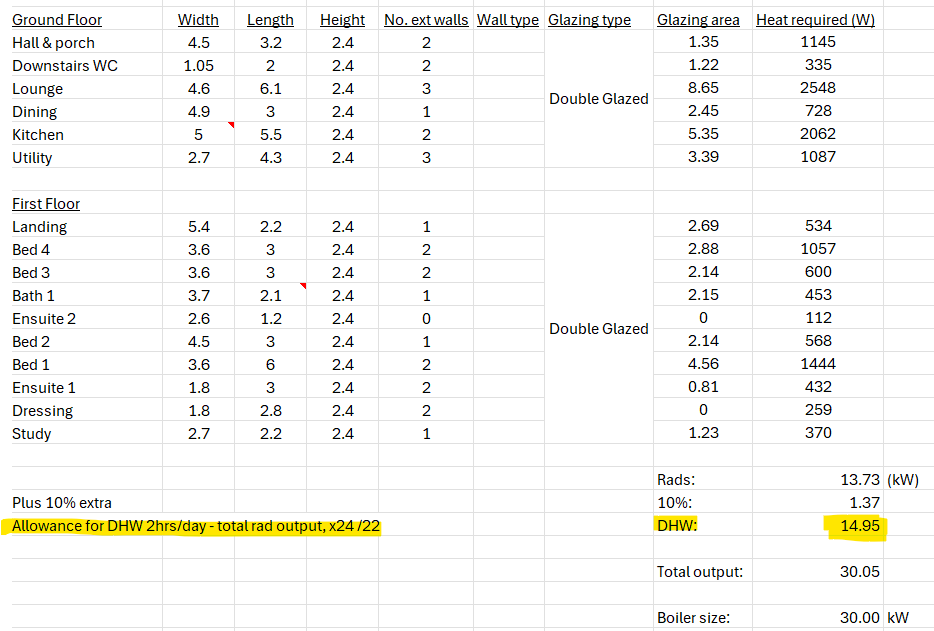The image size is (934, 631).
Task: Click the Lounge heat required value 2548
Action: [x=818, y=88]
